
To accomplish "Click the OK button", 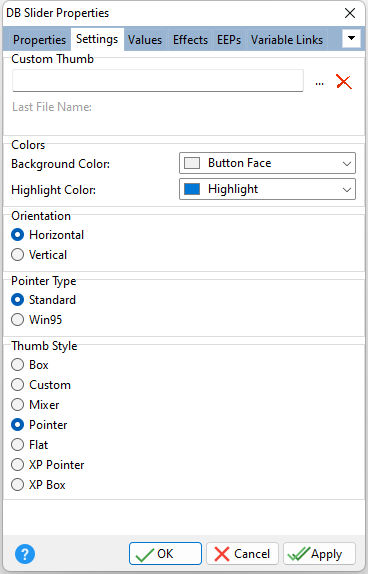I will (x=165, y=554).
